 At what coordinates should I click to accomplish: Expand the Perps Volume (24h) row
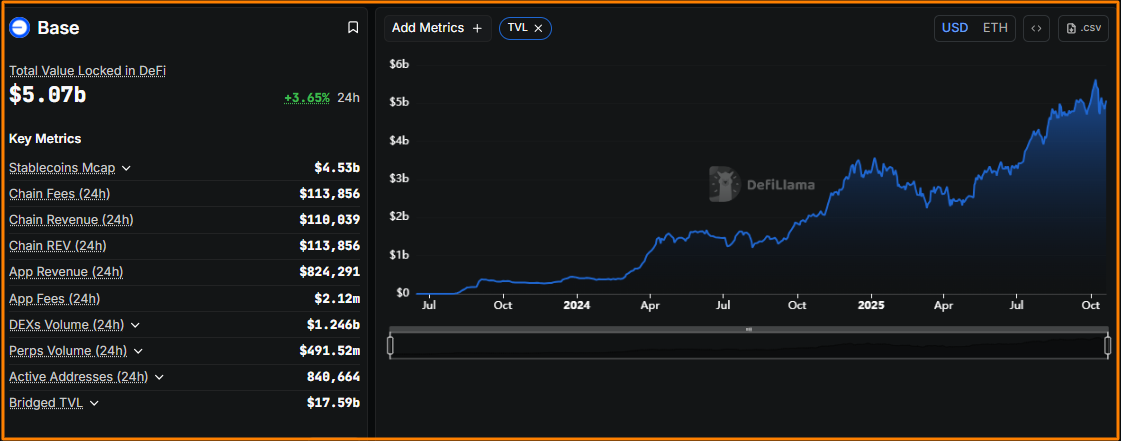138,351
